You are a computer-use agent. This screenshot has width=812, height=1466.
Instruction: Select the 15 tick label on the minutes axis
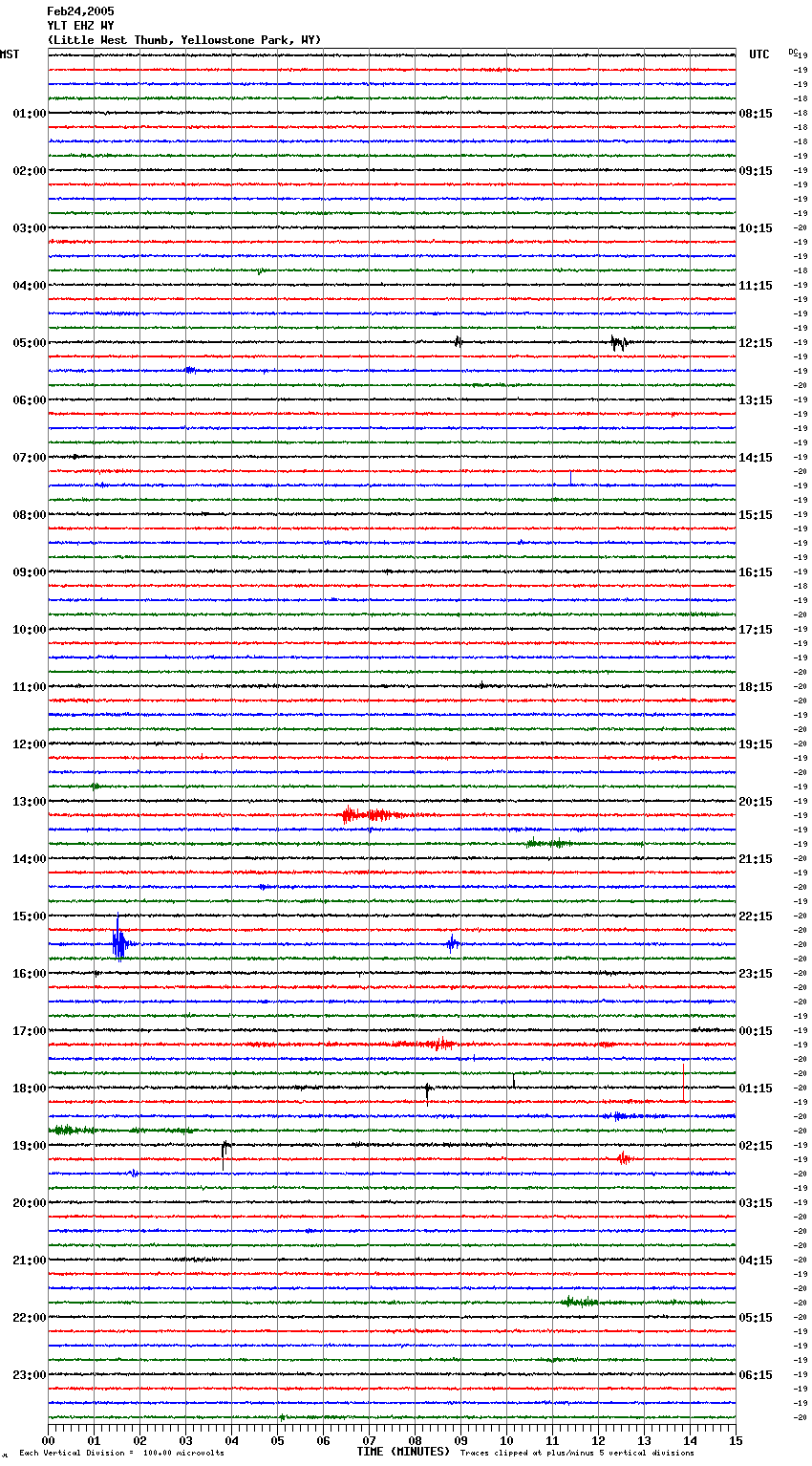click(x=736, y=1440)
